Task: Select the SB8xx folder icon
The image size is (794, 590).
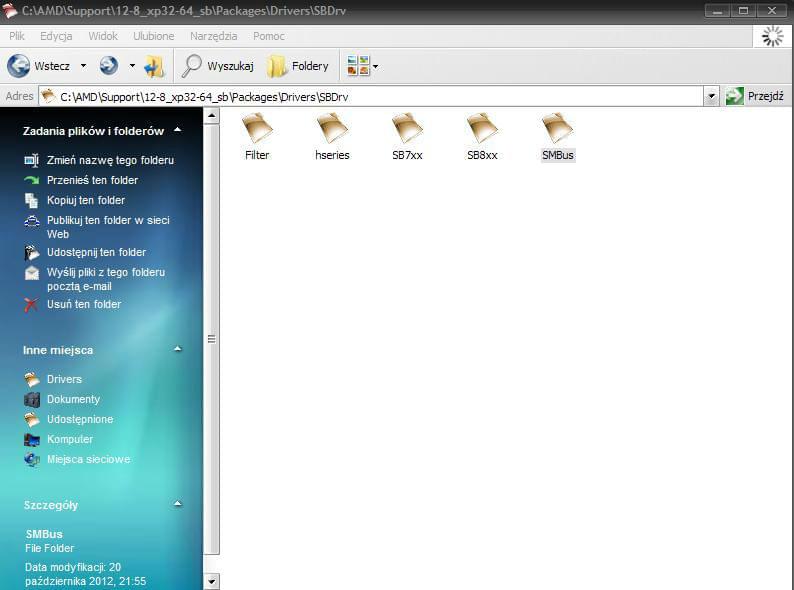Action: [x=482, y=128]
